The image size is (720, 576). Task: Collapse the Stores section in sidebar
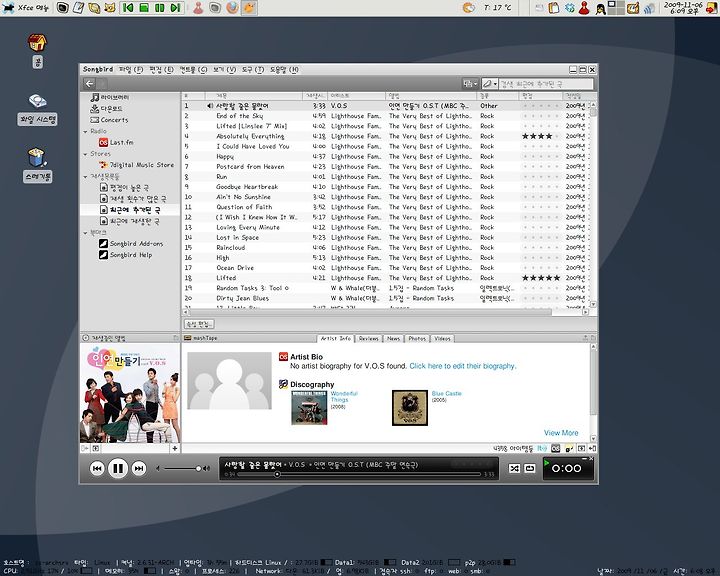pos(85,154)
